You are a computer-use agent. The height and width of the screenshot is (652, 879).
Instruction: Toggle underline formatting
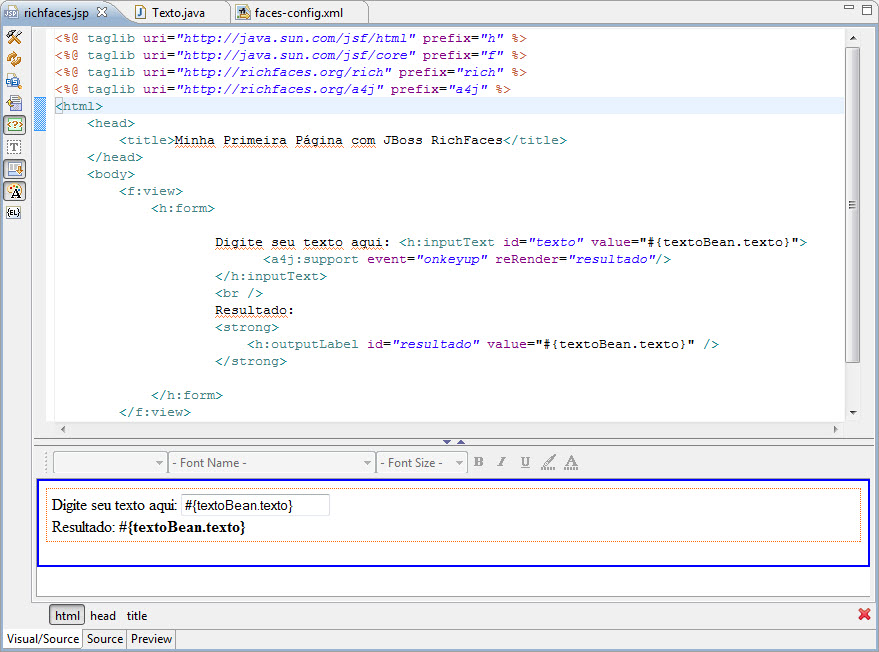point(525,462)
